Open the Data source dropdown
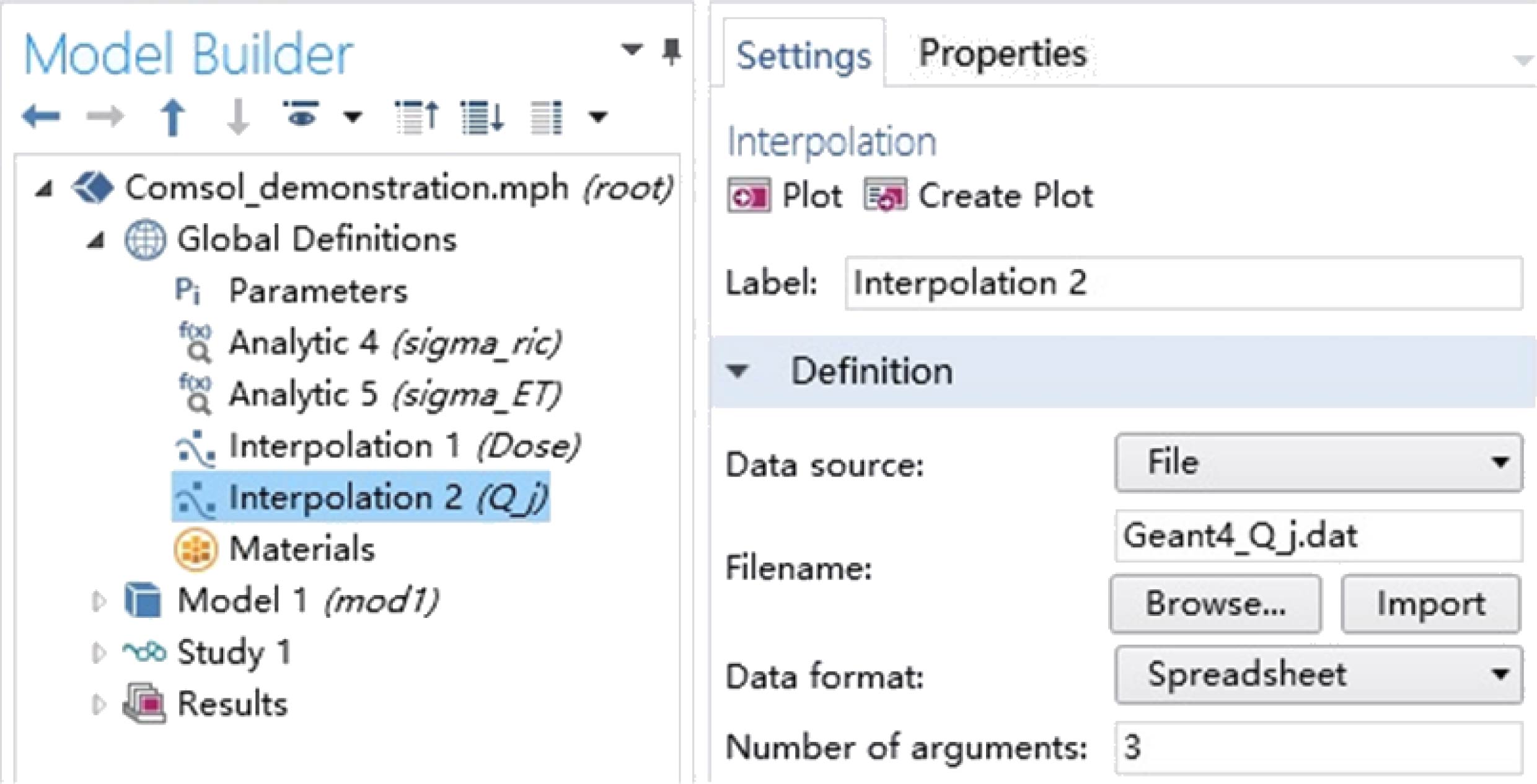 tap(1318, 462)
